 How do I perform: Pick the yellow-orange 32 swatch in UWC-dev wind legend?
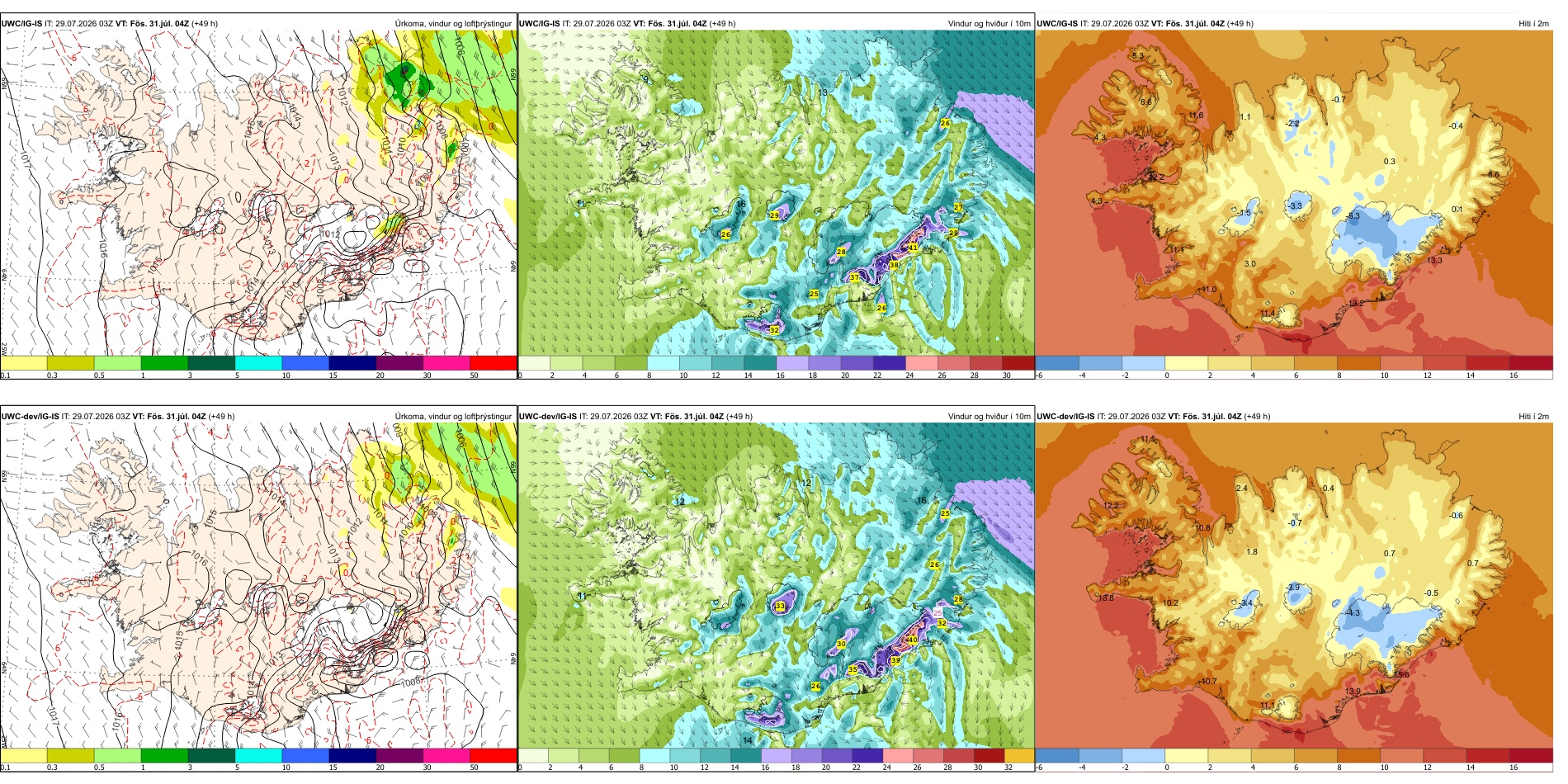[1019, 755]
